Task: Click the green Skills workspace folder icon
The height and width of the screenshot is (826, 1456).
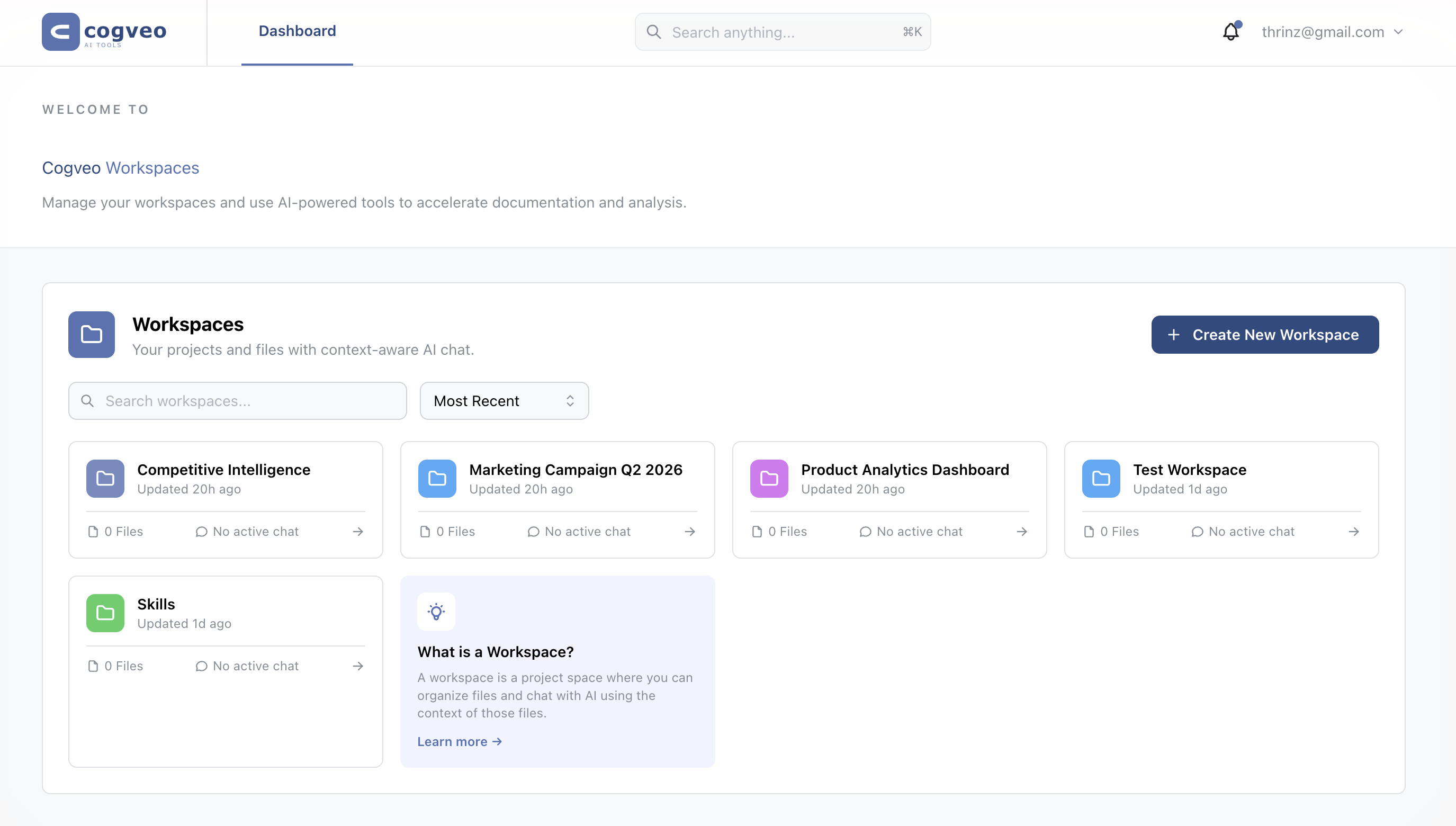Action: [x=104, y=613]
